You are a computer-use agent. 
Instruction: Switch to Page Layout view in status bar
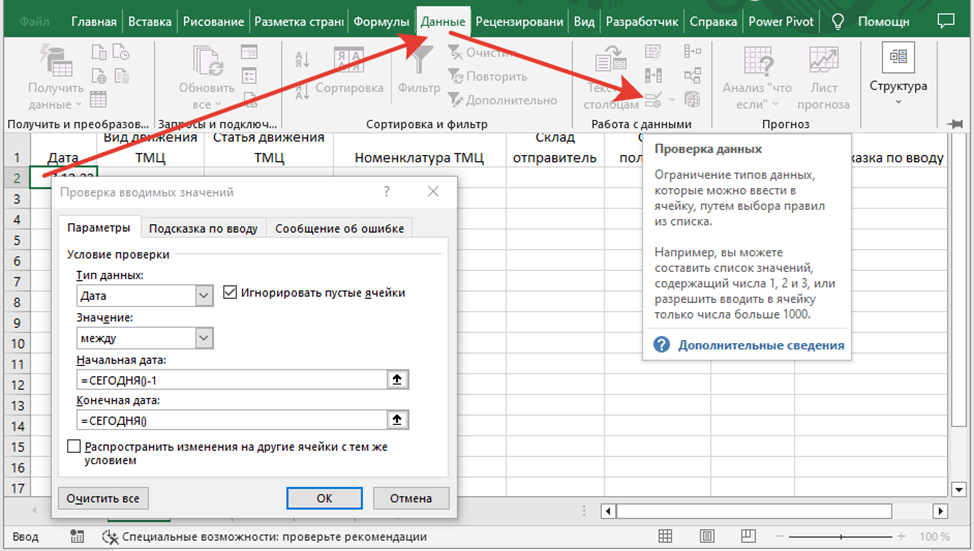[x=707, y=536]
